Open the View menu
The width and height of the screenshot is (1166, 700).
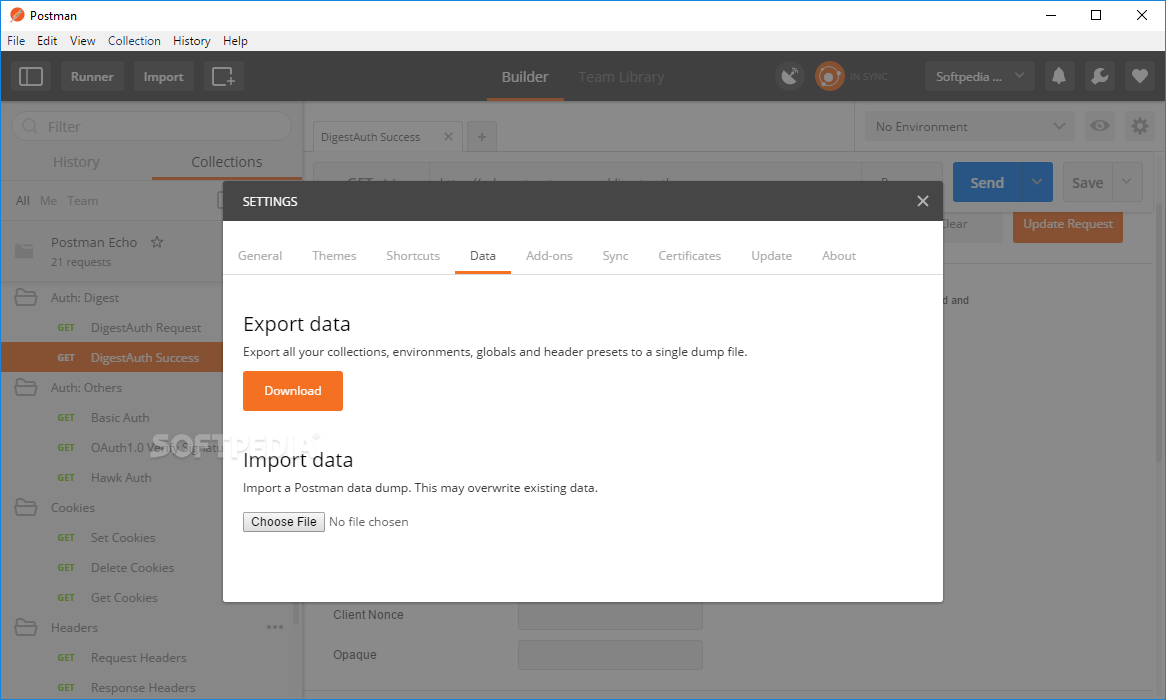83,41
